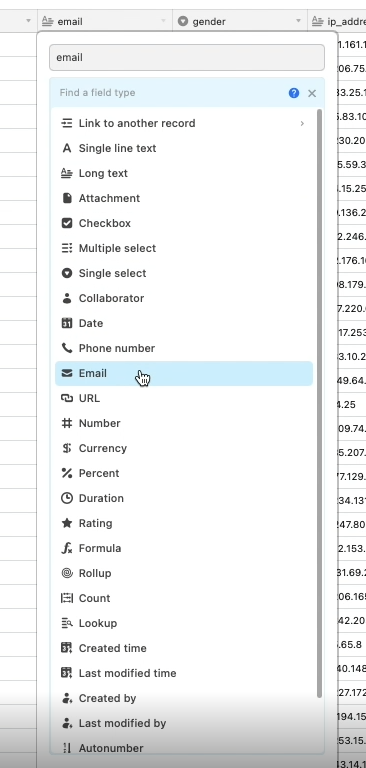
Task: Select Multiple select field type
Action: 184,248
